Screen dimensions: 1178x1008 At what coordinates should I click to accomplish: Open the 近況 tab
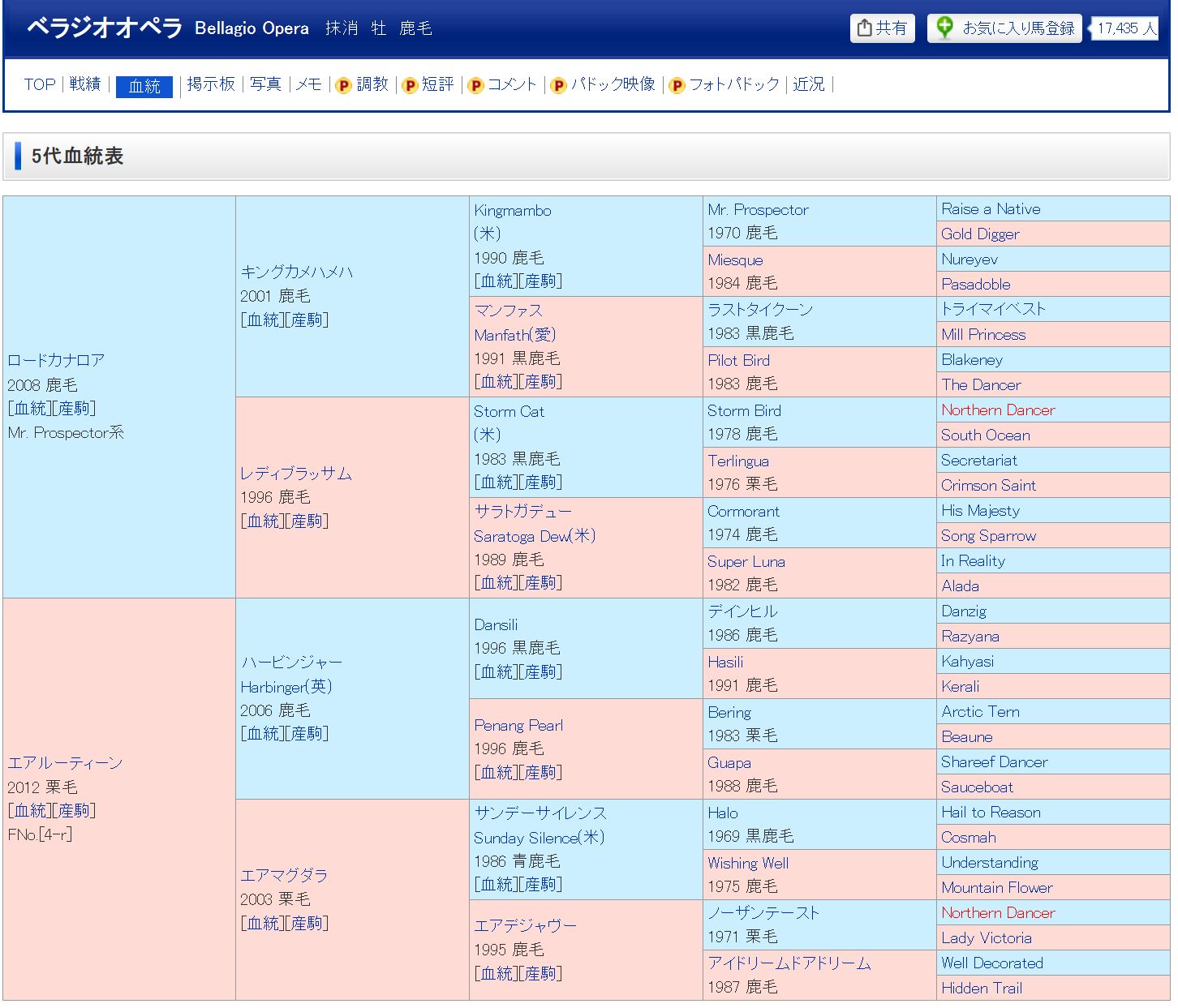(x=808, y=84)
